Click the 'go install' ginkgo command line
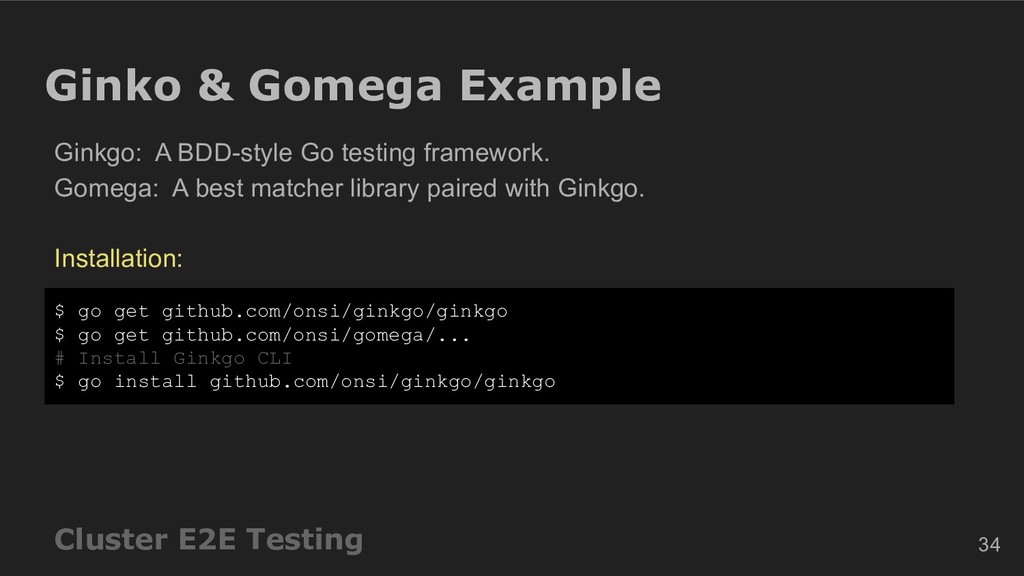Screen dimensions: 1024x576 coord(305,382)
